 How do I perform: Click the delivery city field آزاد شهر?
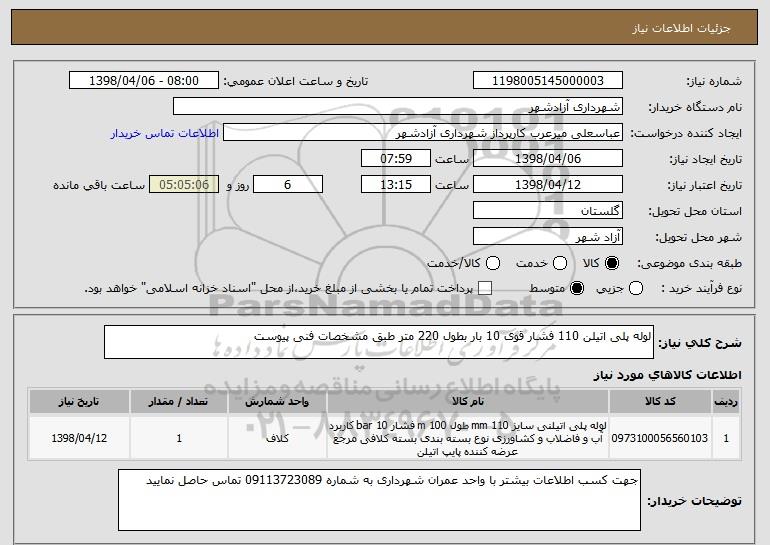pos(548,237)
